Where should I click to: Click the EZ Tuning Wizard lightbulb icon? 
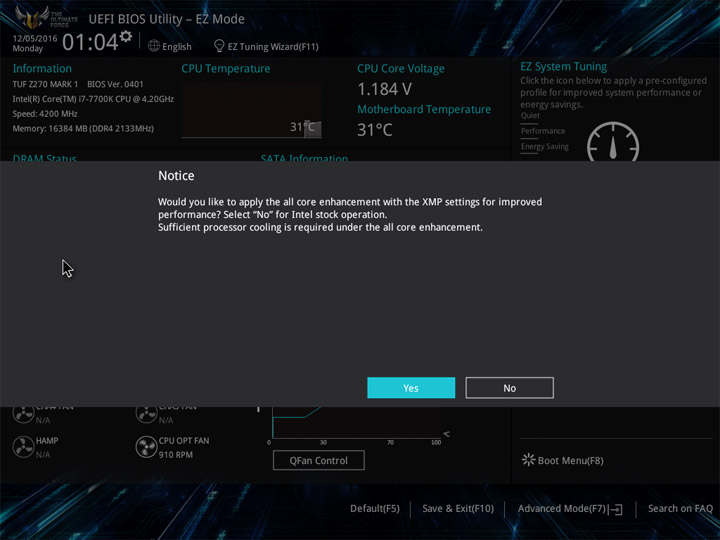click(219, 46)
